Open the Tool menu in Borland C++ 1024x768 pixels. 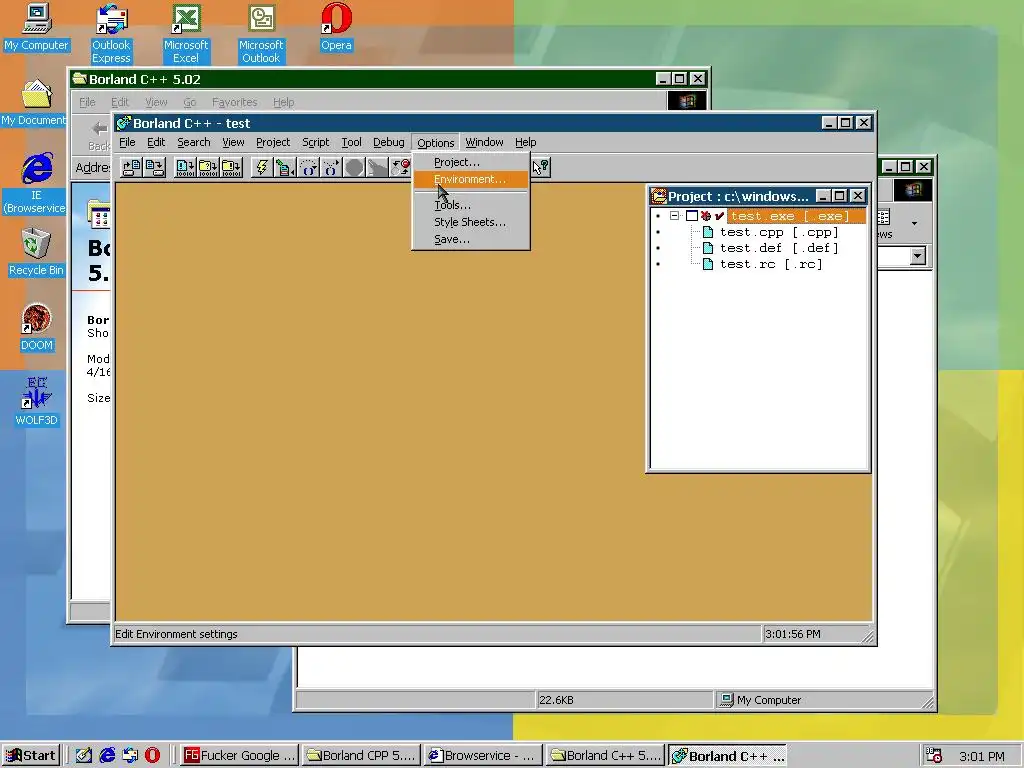tap(351, 142)
